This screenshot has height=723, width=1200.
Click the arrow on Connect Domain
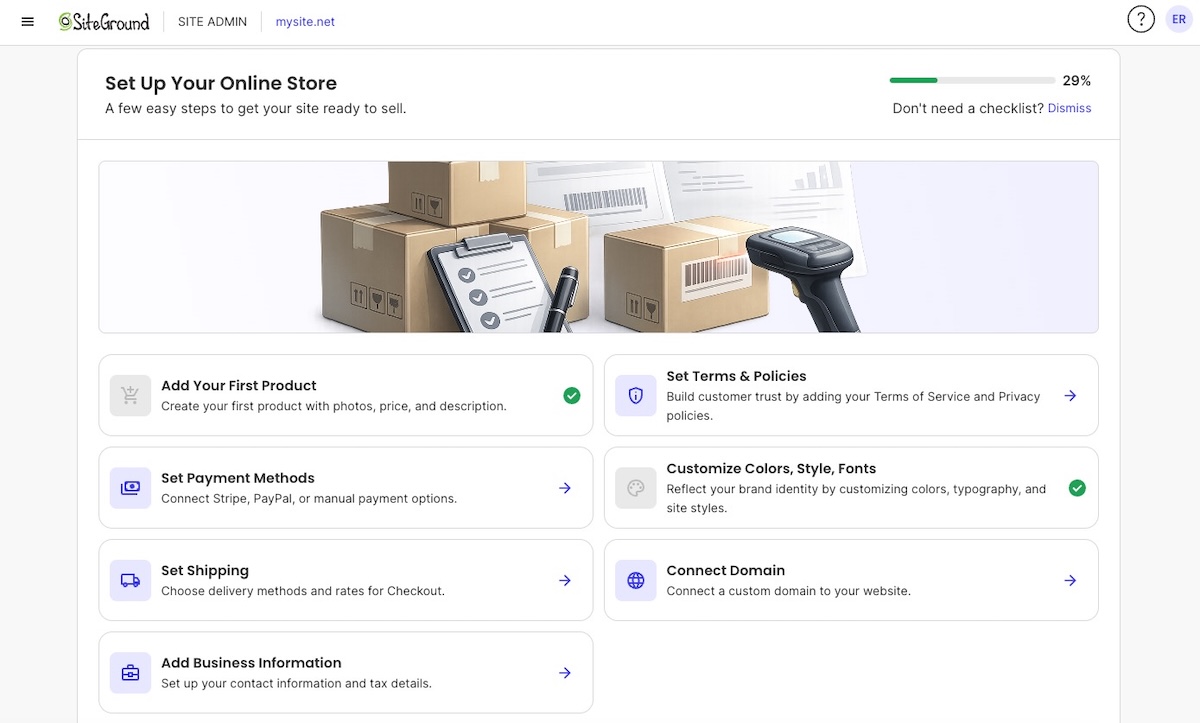tap(1070, 580)
